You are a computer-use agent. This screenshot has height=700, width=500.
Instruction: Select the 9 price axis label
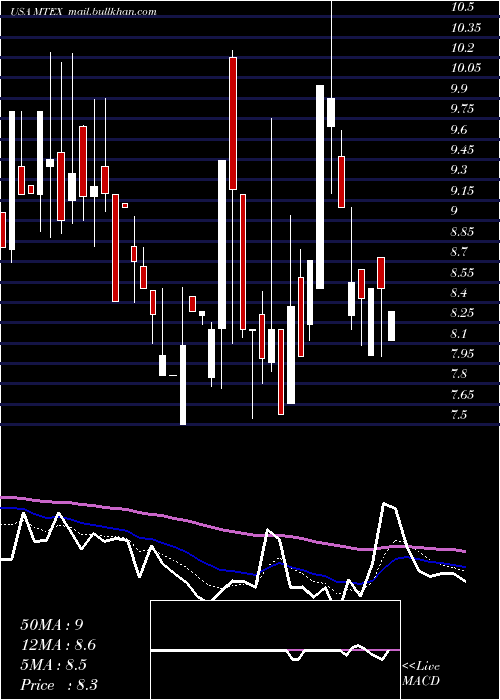click(x=454, y=211)
